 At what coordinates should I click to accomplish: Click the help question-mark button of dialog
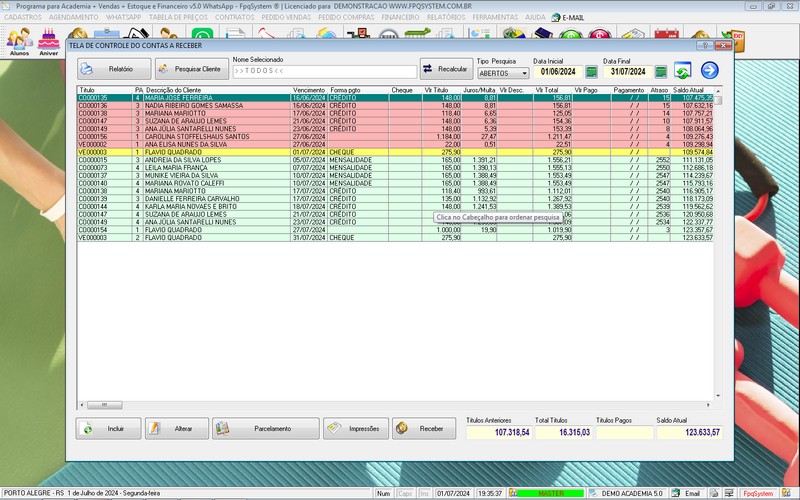(705, 45)
